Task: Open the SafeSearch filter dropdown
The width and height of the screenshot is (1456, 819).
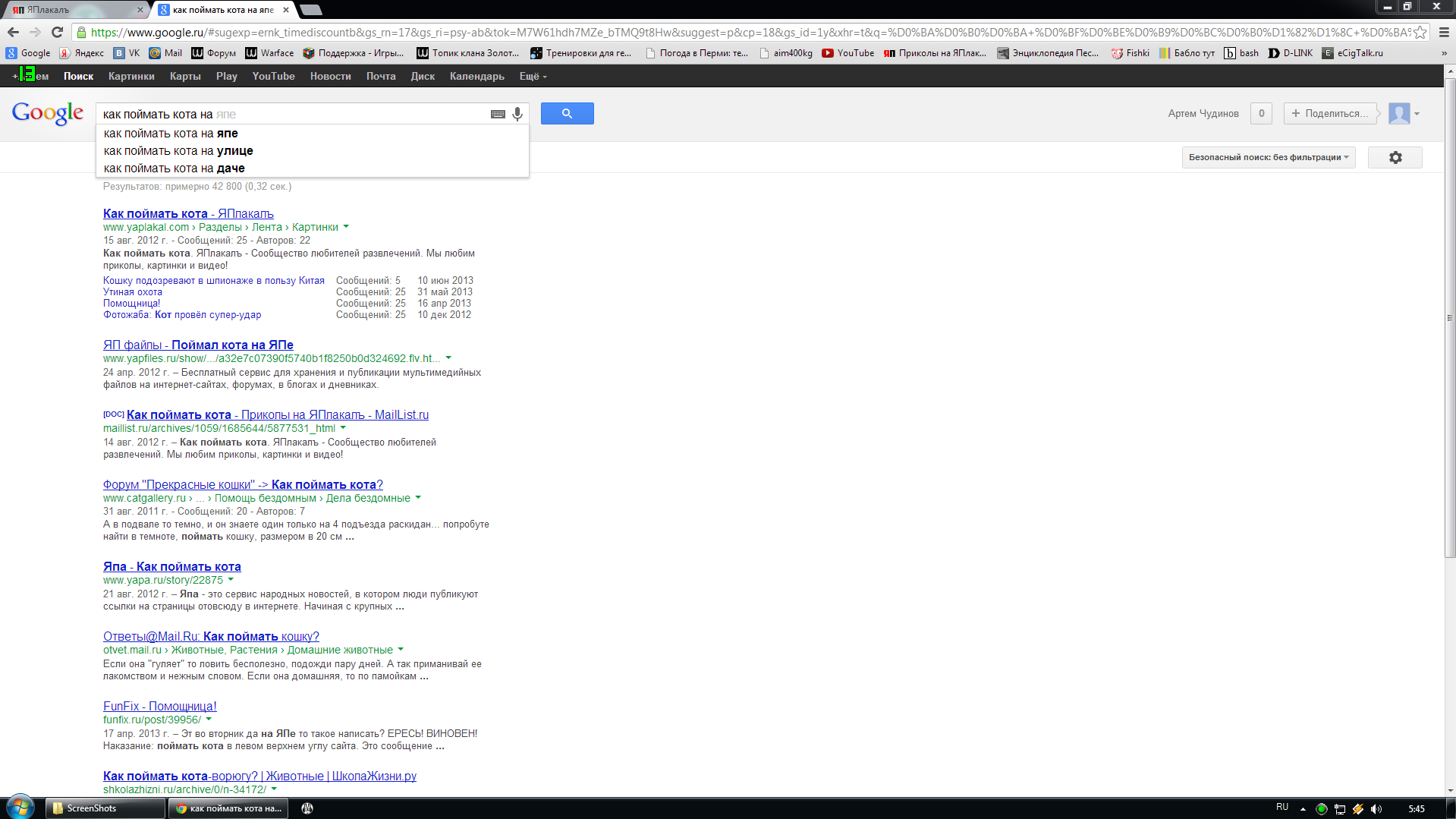Action: 1269,157
